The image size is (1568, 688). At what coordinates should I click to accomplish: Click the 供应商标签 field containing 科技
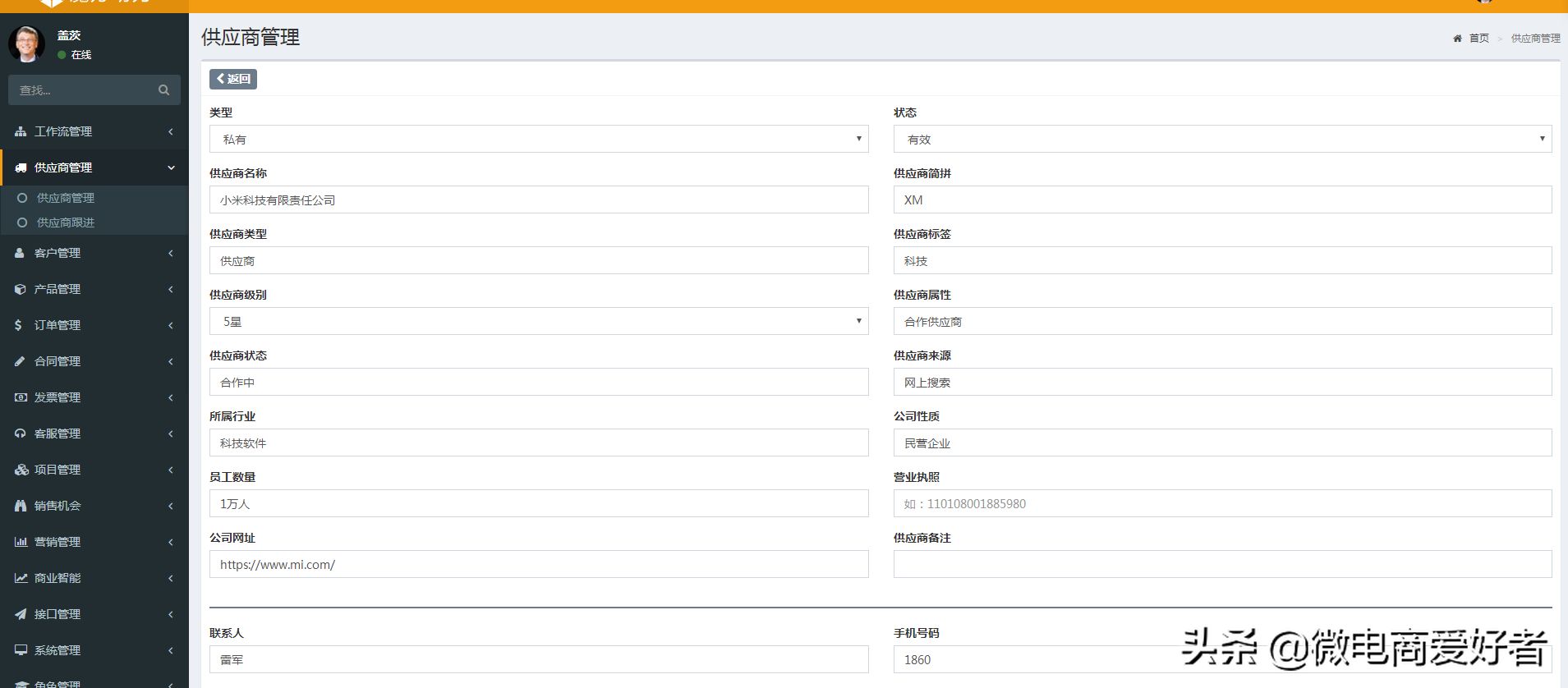[1222, 260]
